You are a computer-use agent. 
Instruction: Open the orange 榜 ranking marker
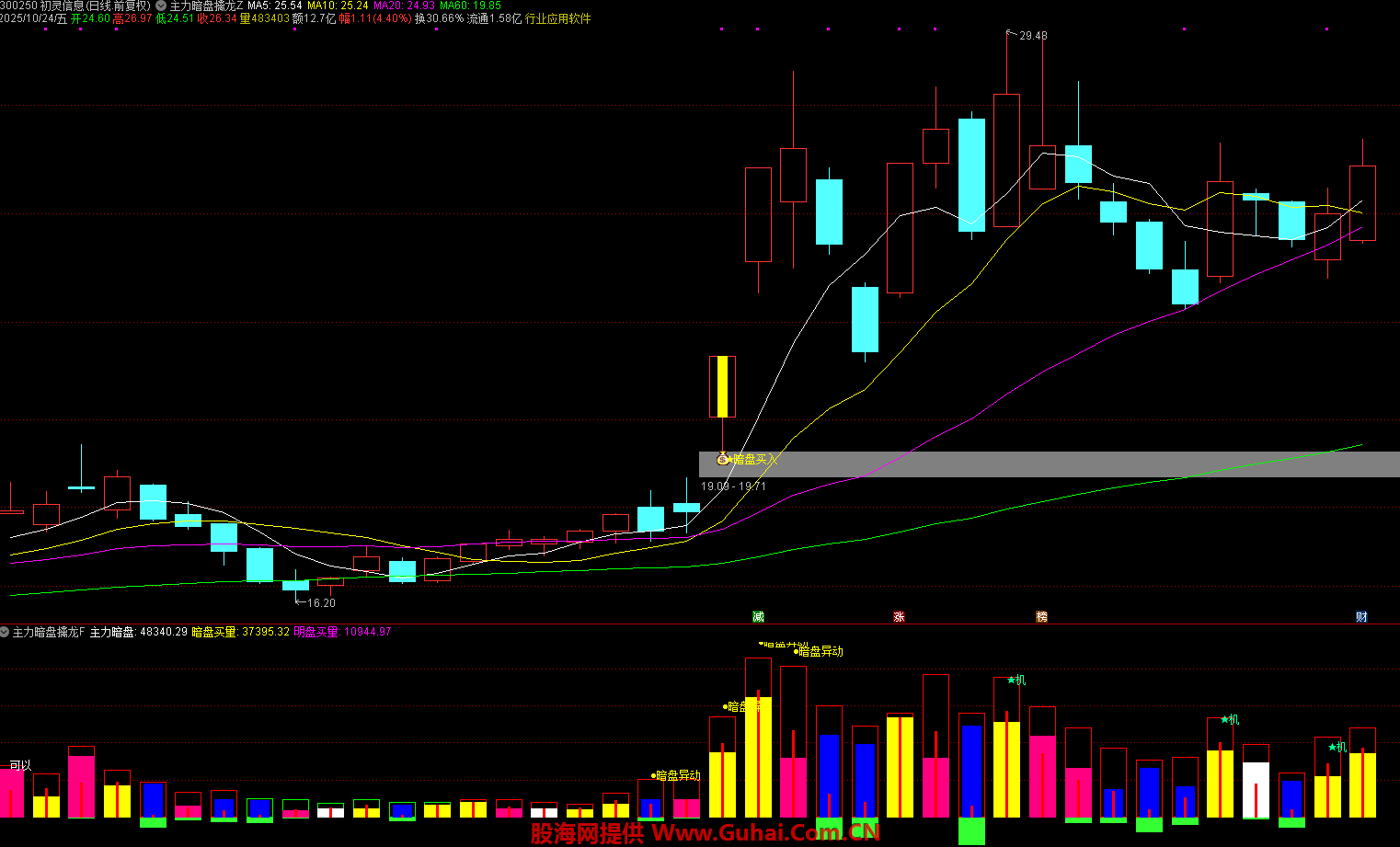[x=1041, y=616]
